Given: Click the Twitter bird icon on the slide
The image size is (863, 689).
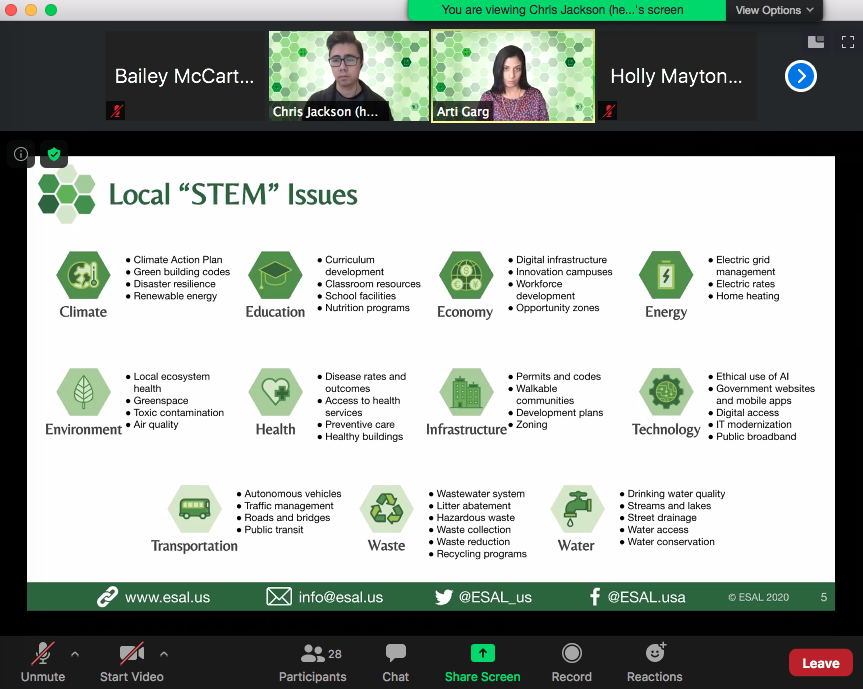Looking at the screenshot, I should pos(441,597).
